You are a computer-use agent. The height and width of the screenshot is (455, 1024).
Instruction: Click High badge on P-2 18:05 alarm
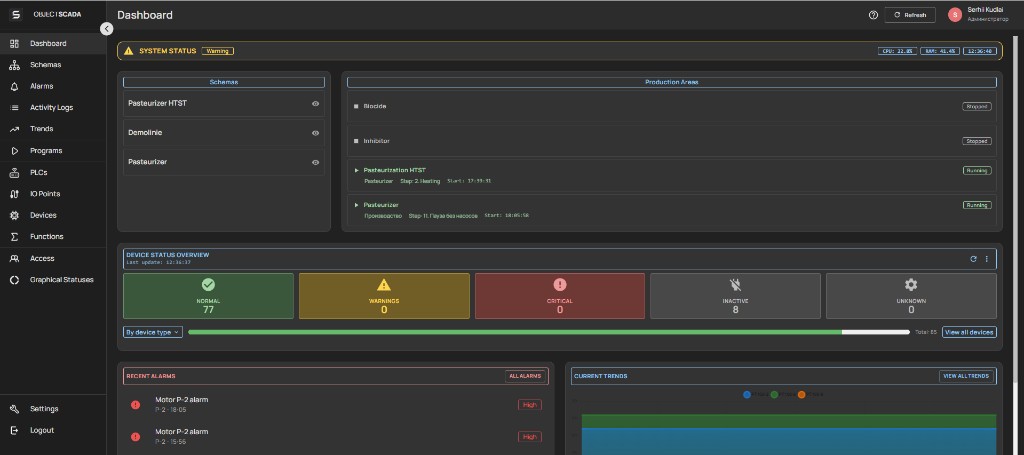pos(530,405)
